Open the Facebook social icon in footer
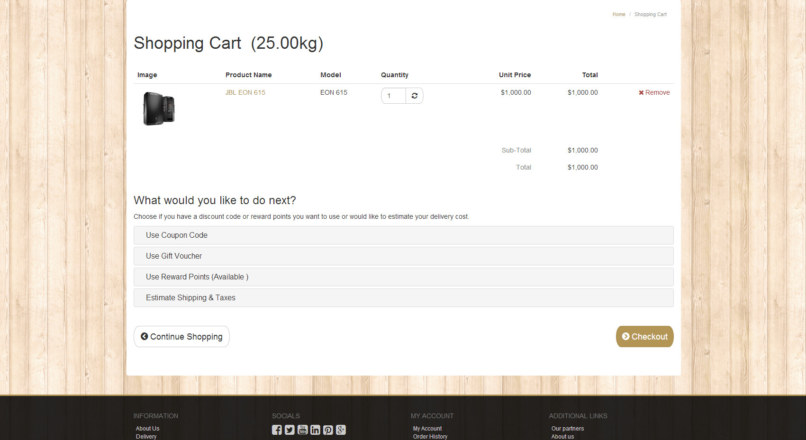The width and height of the screenshot is (806, 440). (x=277, y=430)
